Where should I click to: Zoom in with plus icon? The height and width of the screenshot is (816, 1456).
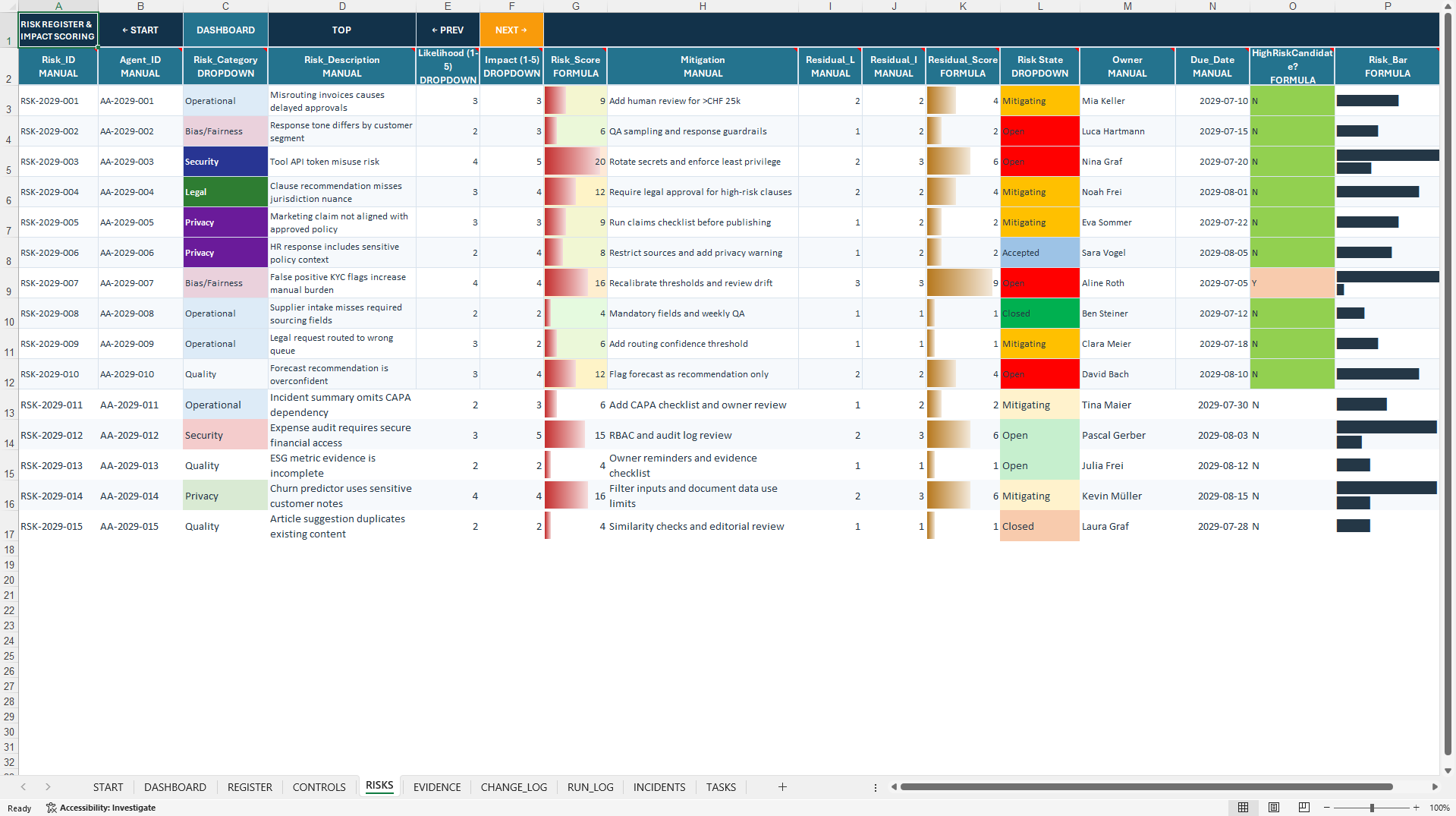[1417, 808]
